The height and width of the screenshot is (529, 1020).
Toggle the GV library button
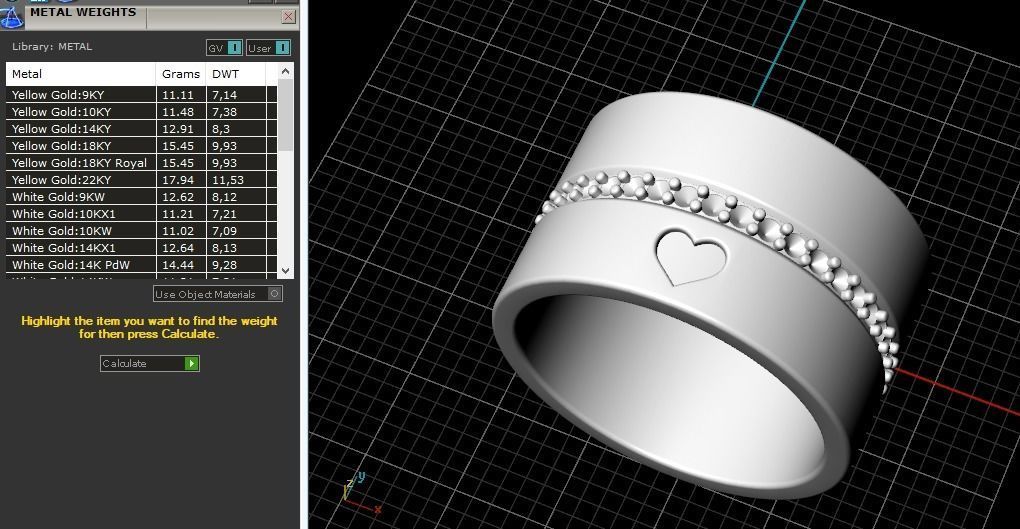click(224, 48)
